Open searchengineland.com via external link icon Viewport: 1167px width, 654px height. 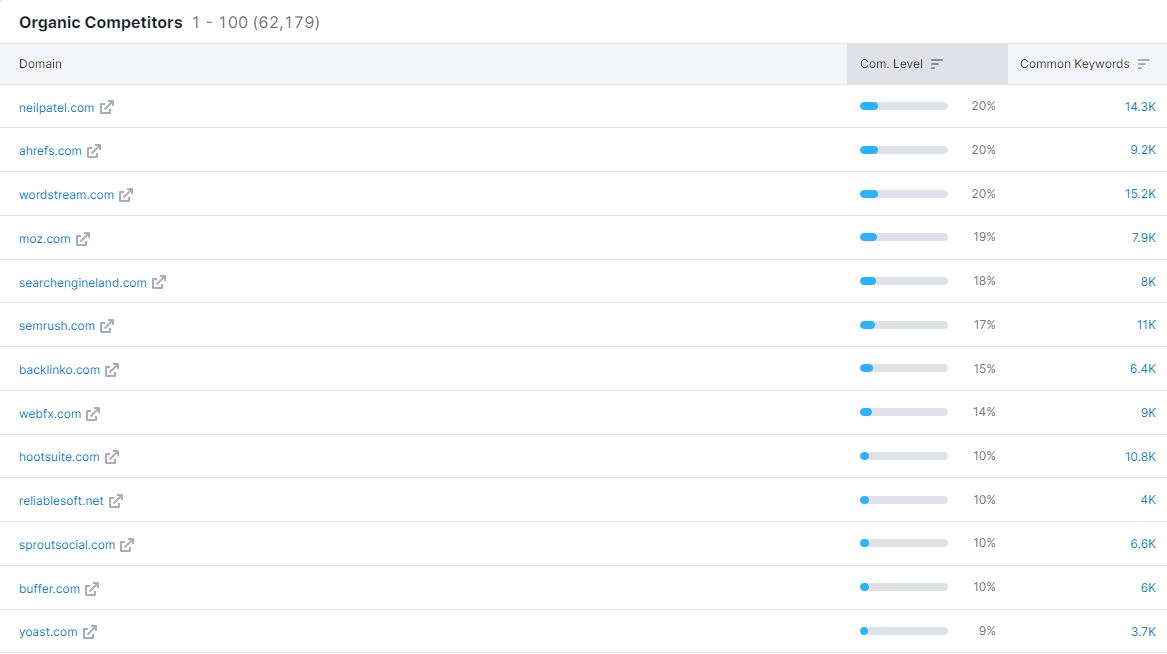(x=159, y=282)
